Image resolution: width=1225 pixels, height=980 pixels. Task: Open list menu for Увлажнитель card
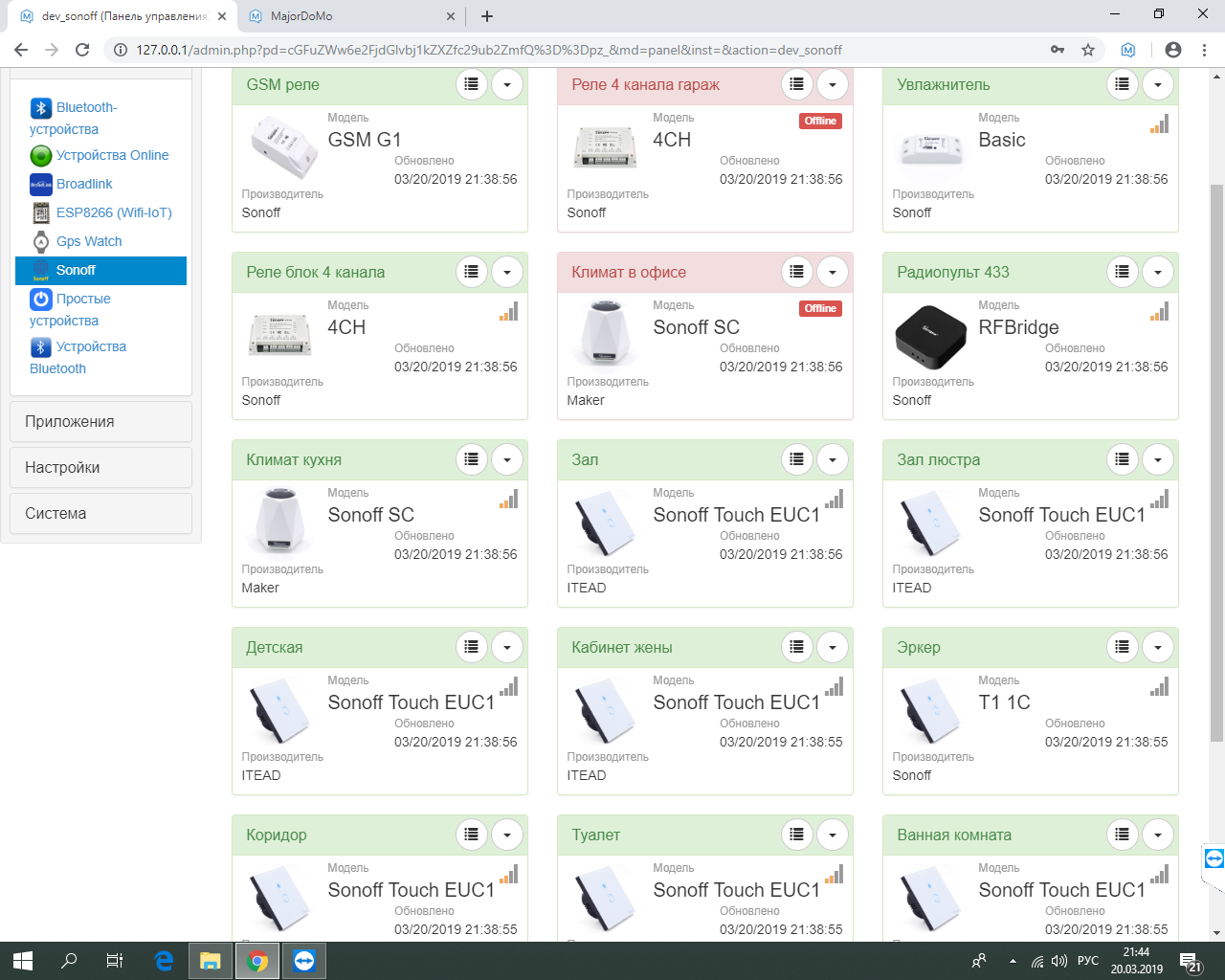(x=1122, y=84)
